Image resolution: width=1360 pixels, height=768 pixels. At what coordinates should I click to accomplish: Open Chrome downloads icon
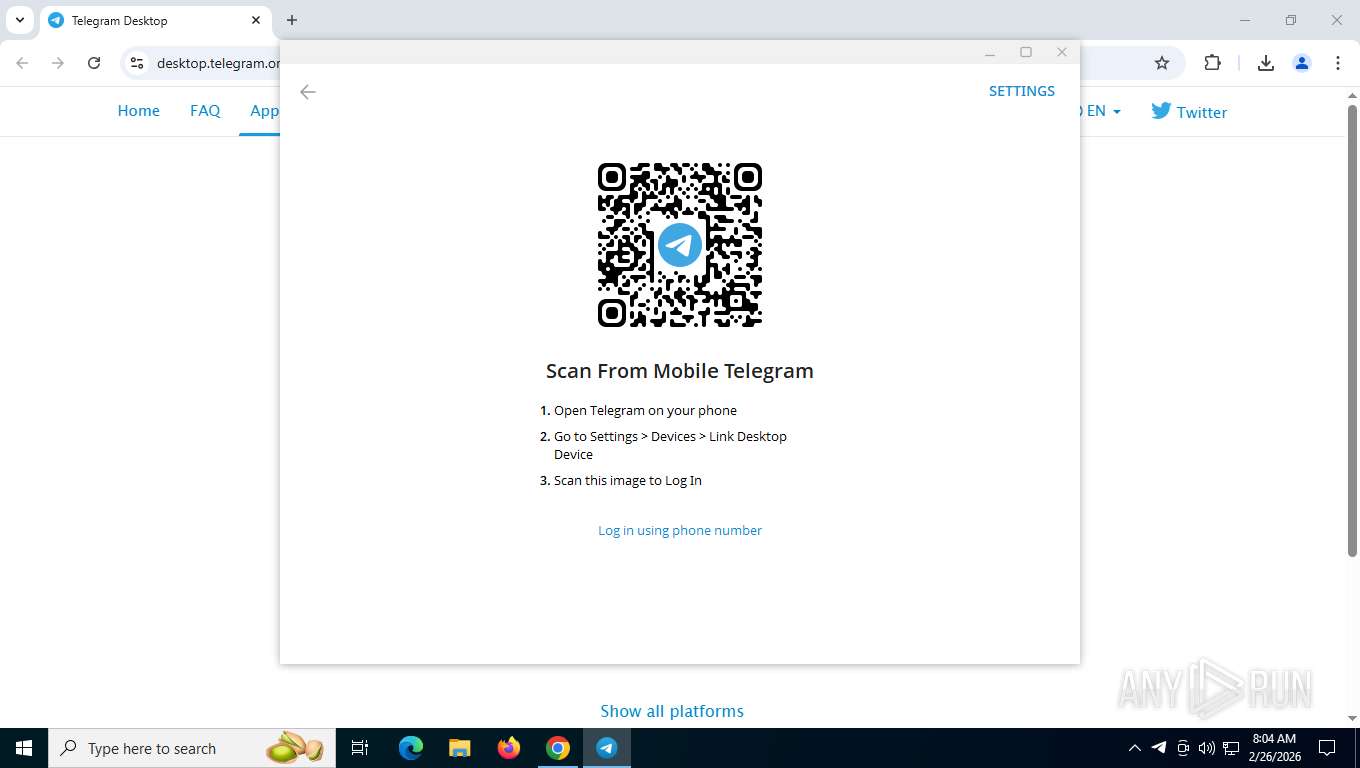pyautogui.click(x=1265, y=63)
